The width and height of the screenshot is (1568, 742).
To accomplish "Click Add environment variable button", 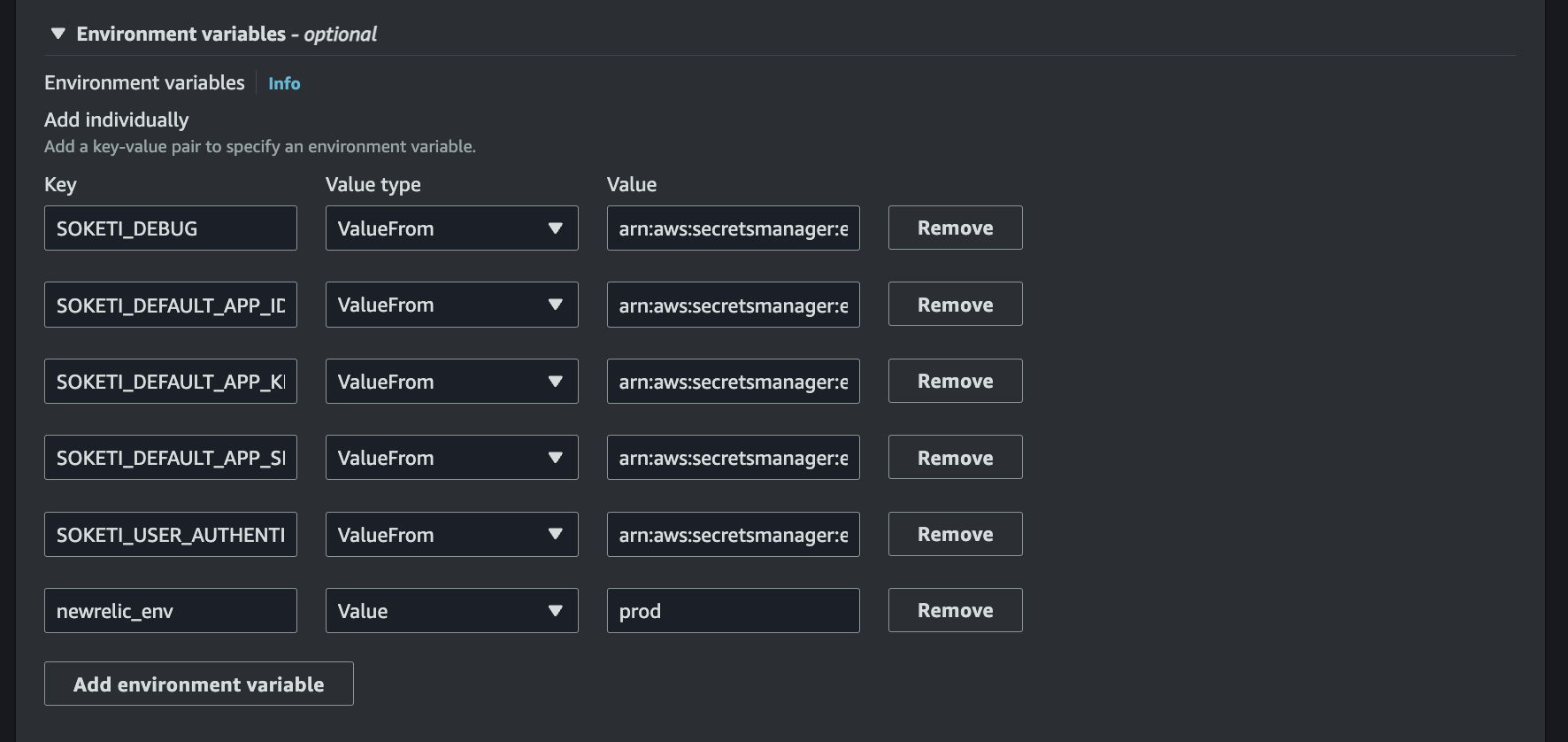I will (199, 684).
